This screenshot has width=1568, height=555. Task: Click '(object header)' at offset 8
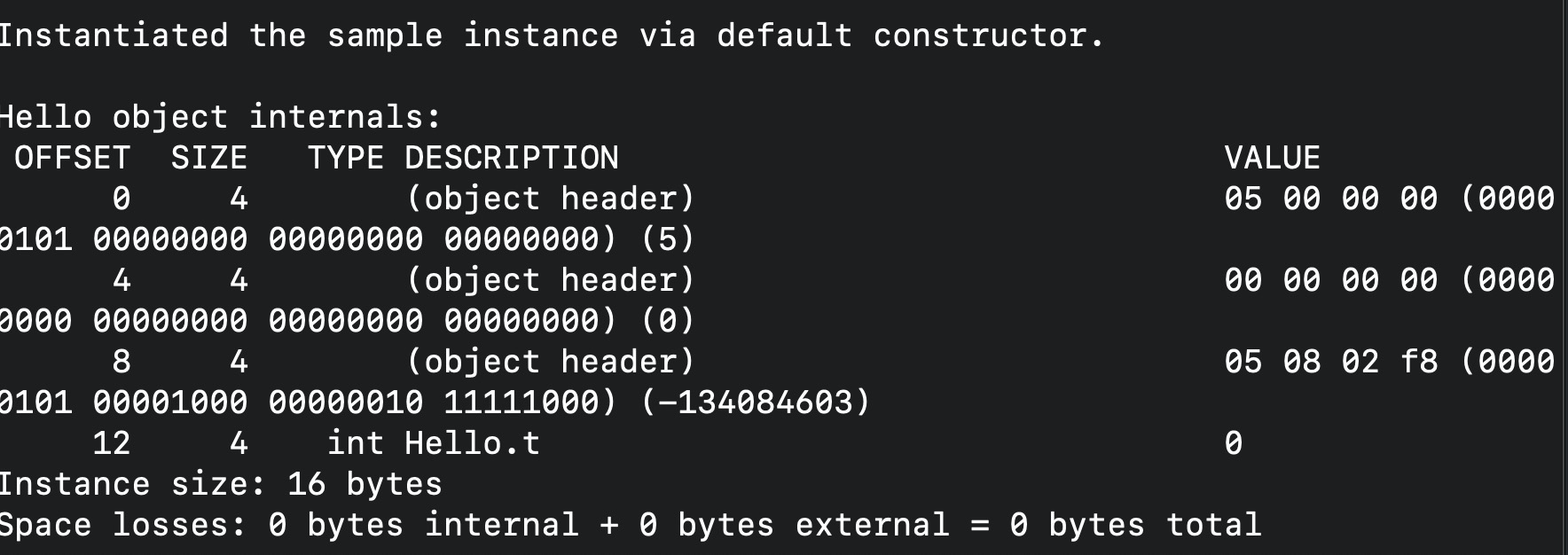pos(551,362)
